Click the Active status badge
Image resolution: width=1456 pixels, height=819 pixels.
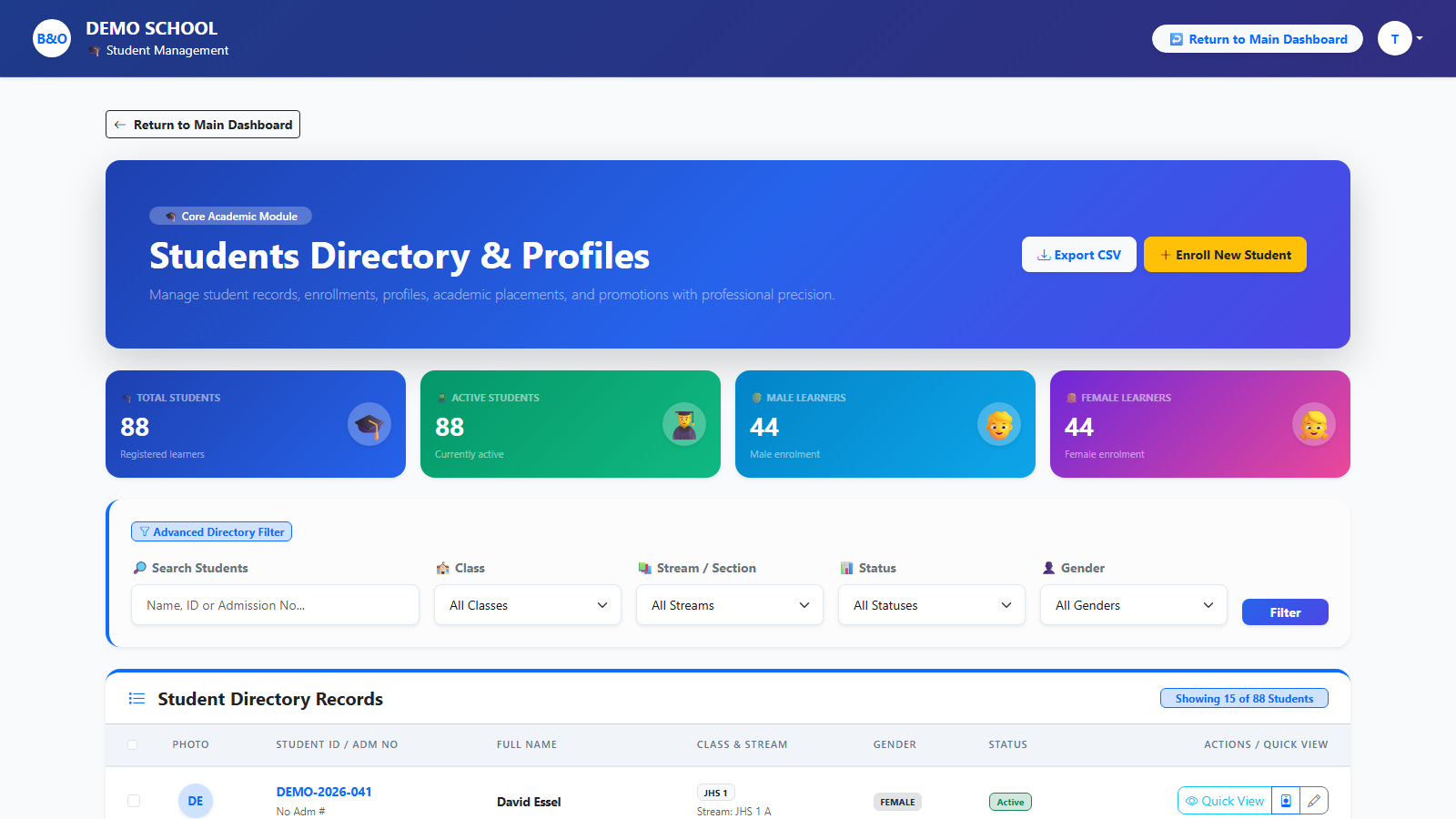click(x=1010, y=802)
